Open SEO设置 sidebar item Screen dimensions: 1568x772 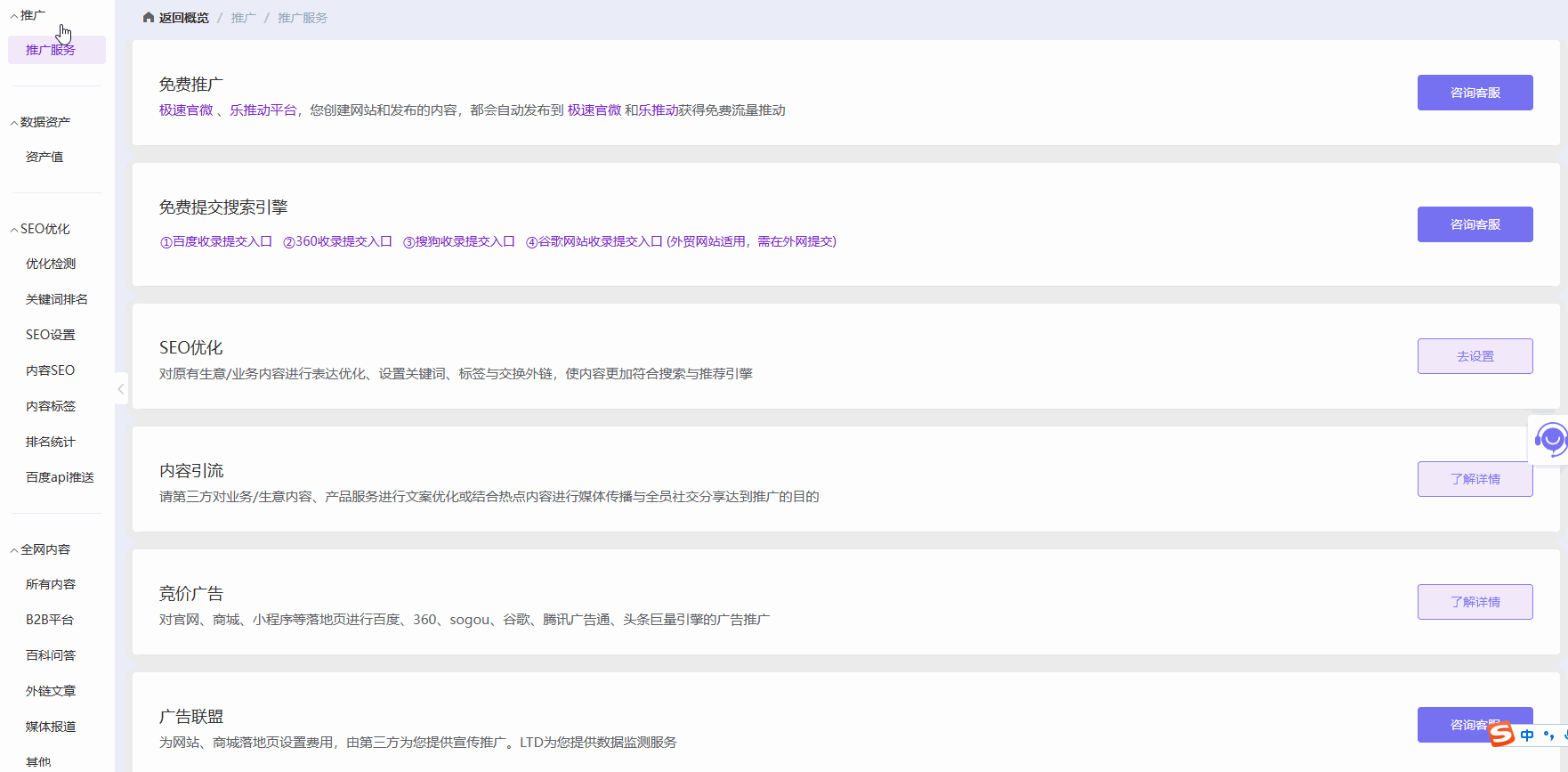click(51, 335)
